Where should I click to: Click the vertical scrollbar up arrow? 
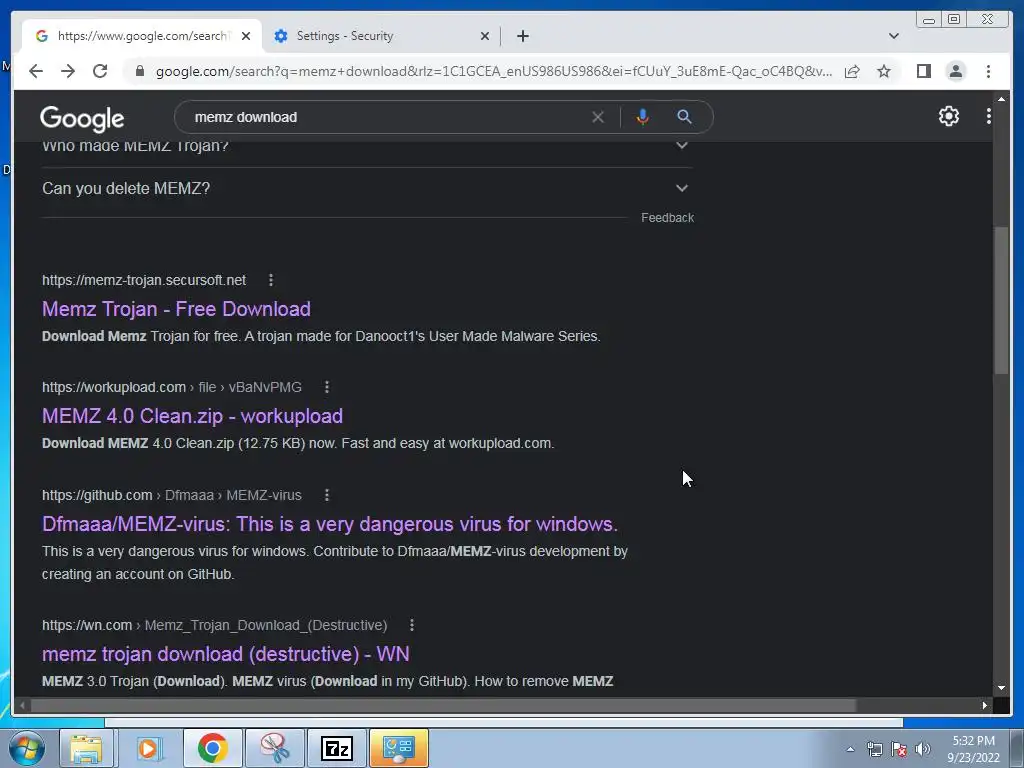click(x=1001, y=99)
